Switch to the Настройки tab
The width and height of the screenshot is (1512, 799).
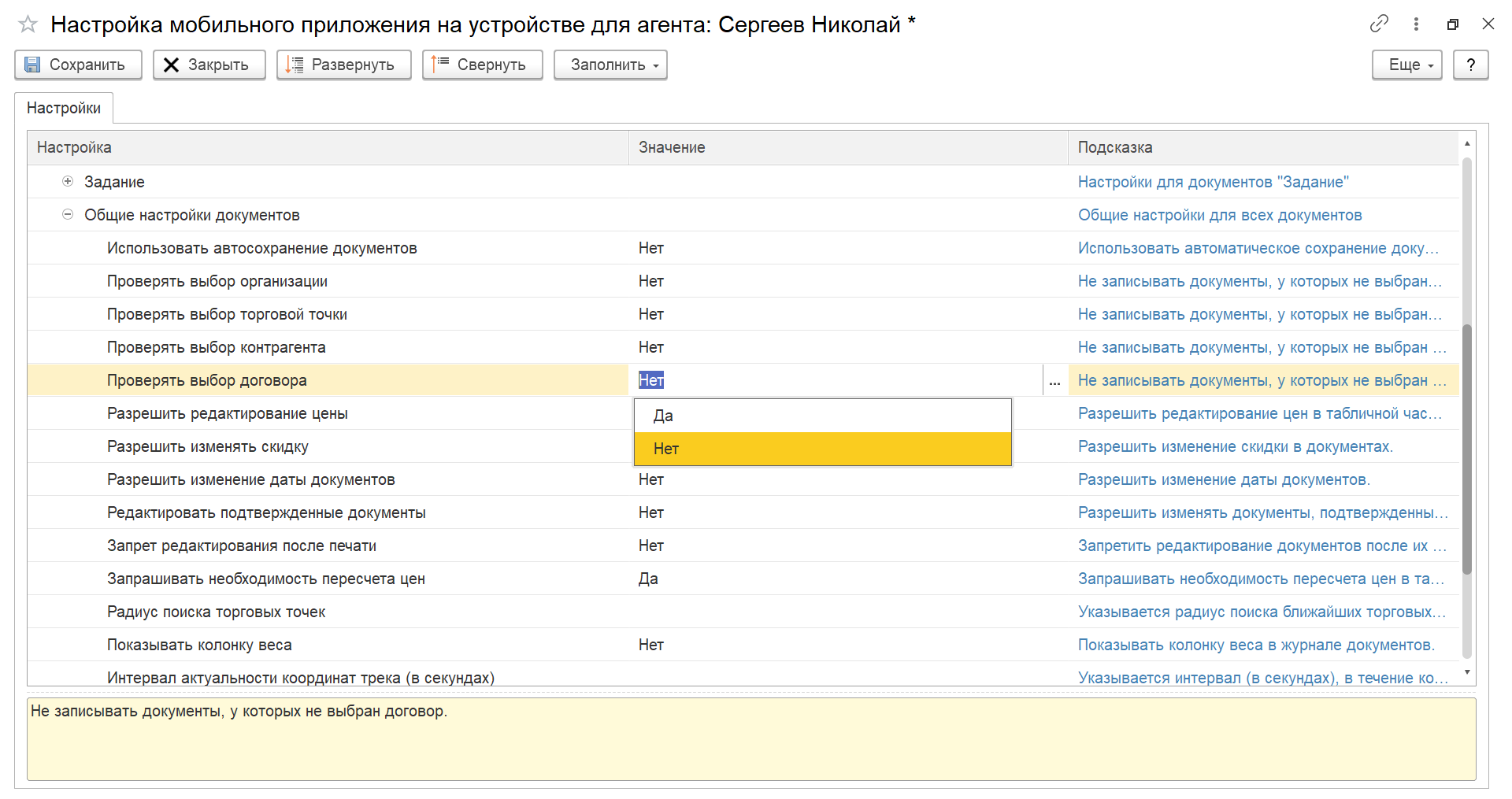point(64,108)
